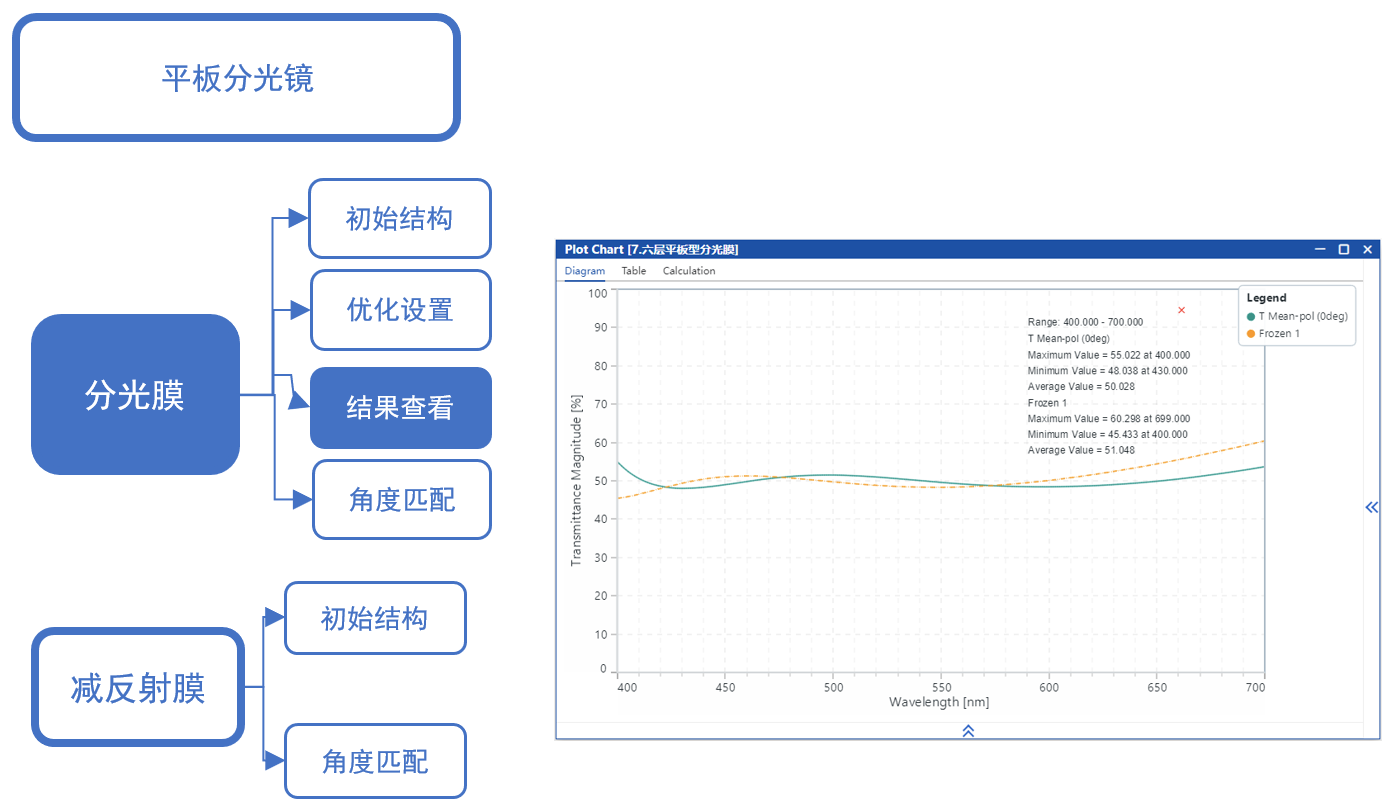Viewport: 1389px width, 805px height.
Task: Switch to the Diagram tab
Action: (584, 271)
